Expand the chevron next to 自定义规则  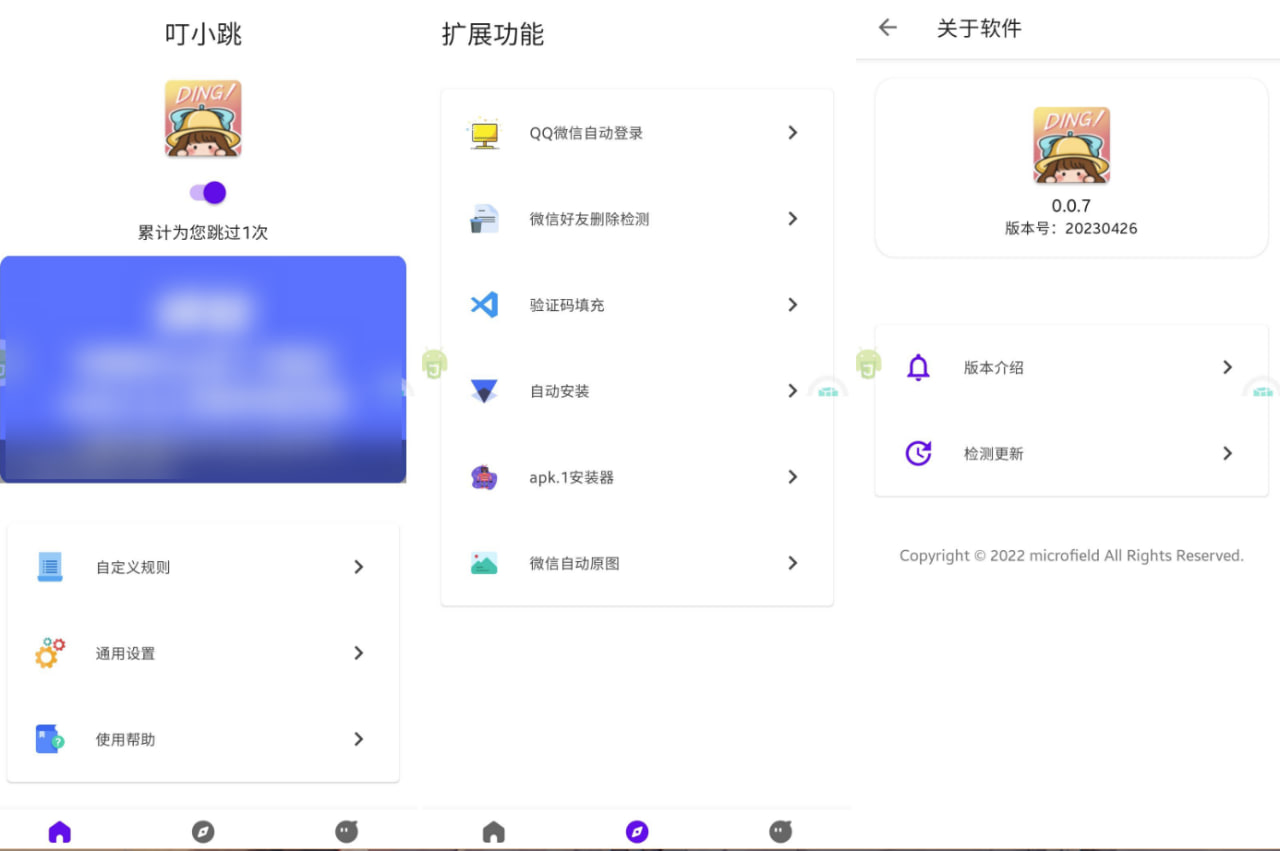[358, 567]
